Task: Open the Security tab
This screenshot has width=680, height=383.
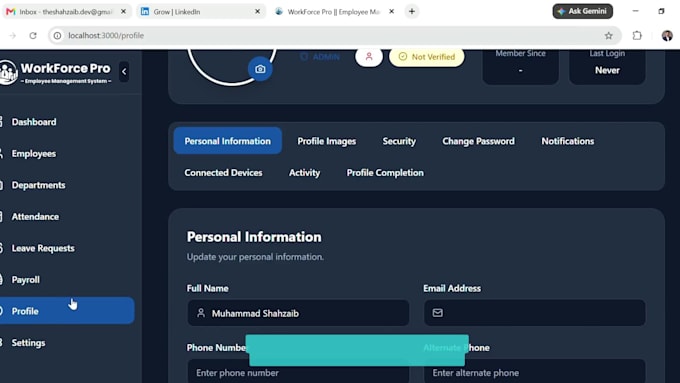Action: click(x=399, y=141)
